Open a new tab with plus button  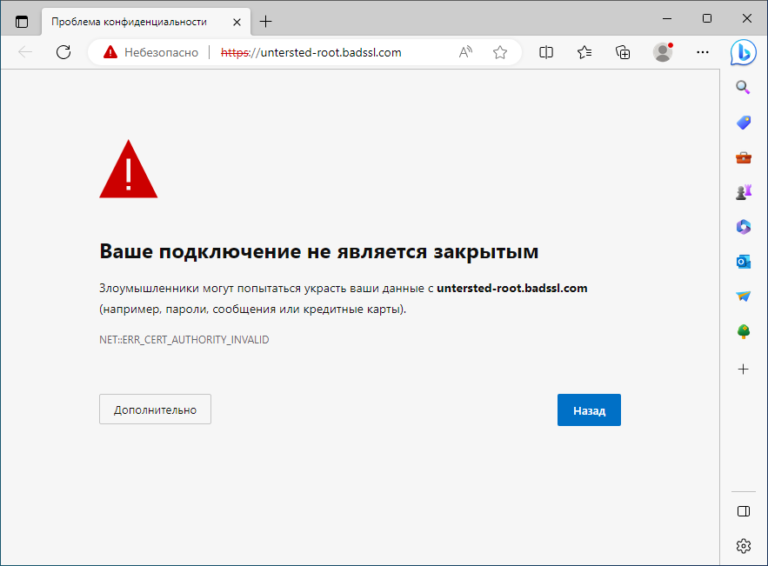coord(265,22)
